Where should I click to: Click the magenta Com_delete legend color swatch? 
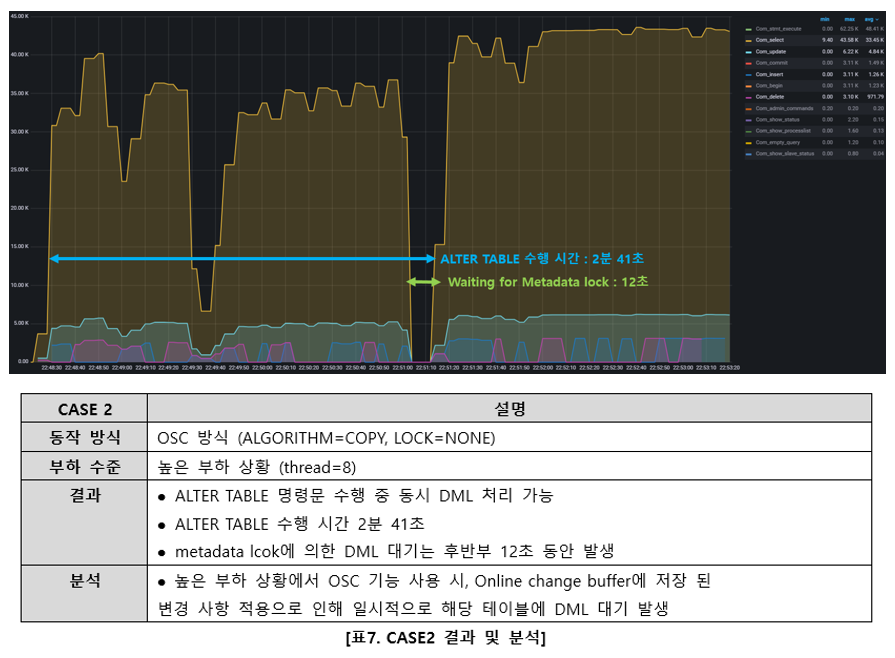point(748,98)
